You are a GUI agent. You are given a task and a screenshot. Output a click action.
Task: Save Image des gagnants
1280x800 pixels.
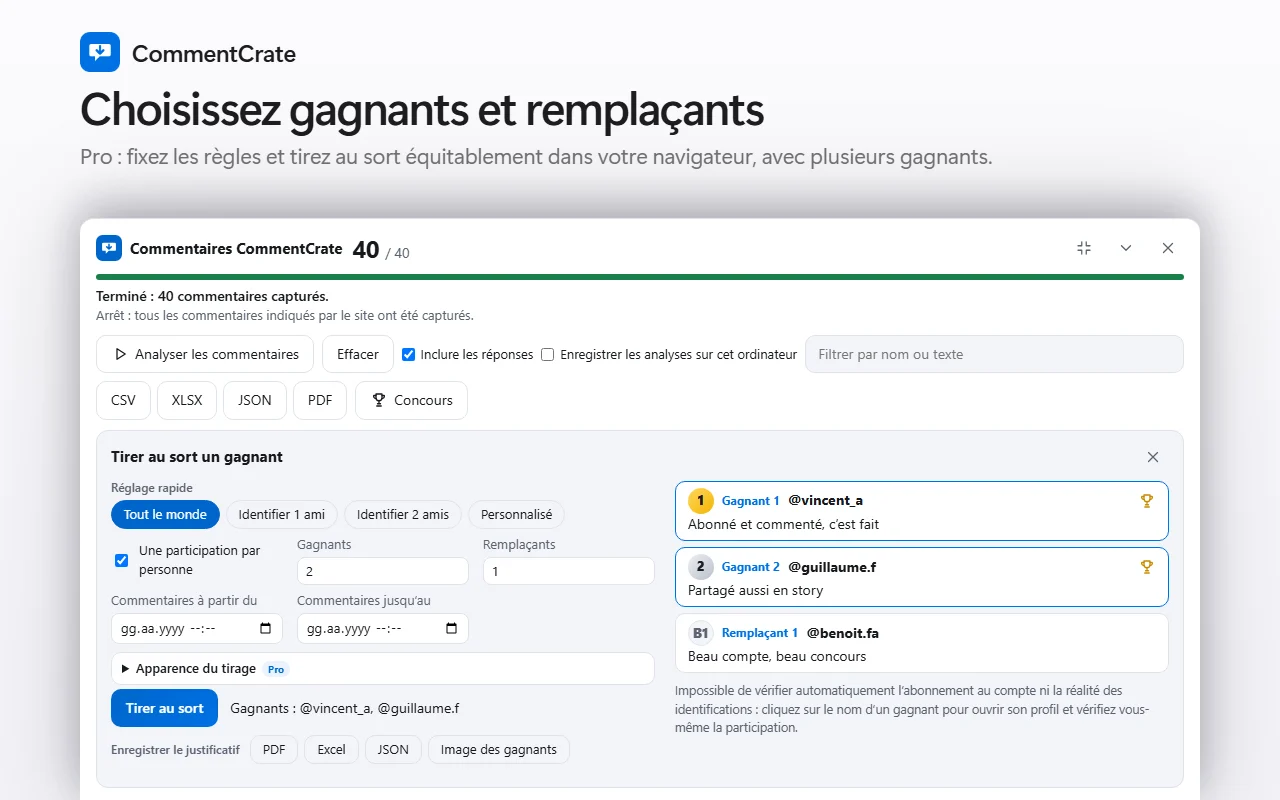[x=499, y=750]
